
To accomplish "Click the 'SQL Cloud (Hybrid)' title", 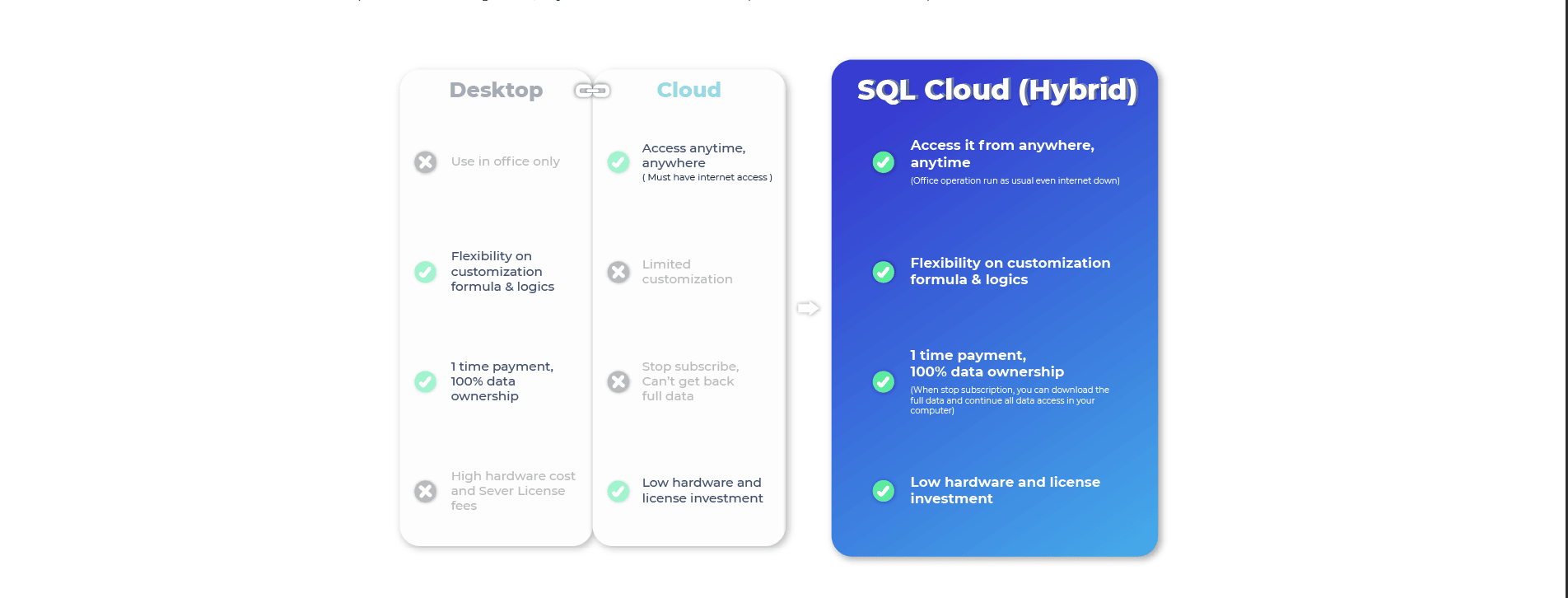I will click(x=996, y=90).
